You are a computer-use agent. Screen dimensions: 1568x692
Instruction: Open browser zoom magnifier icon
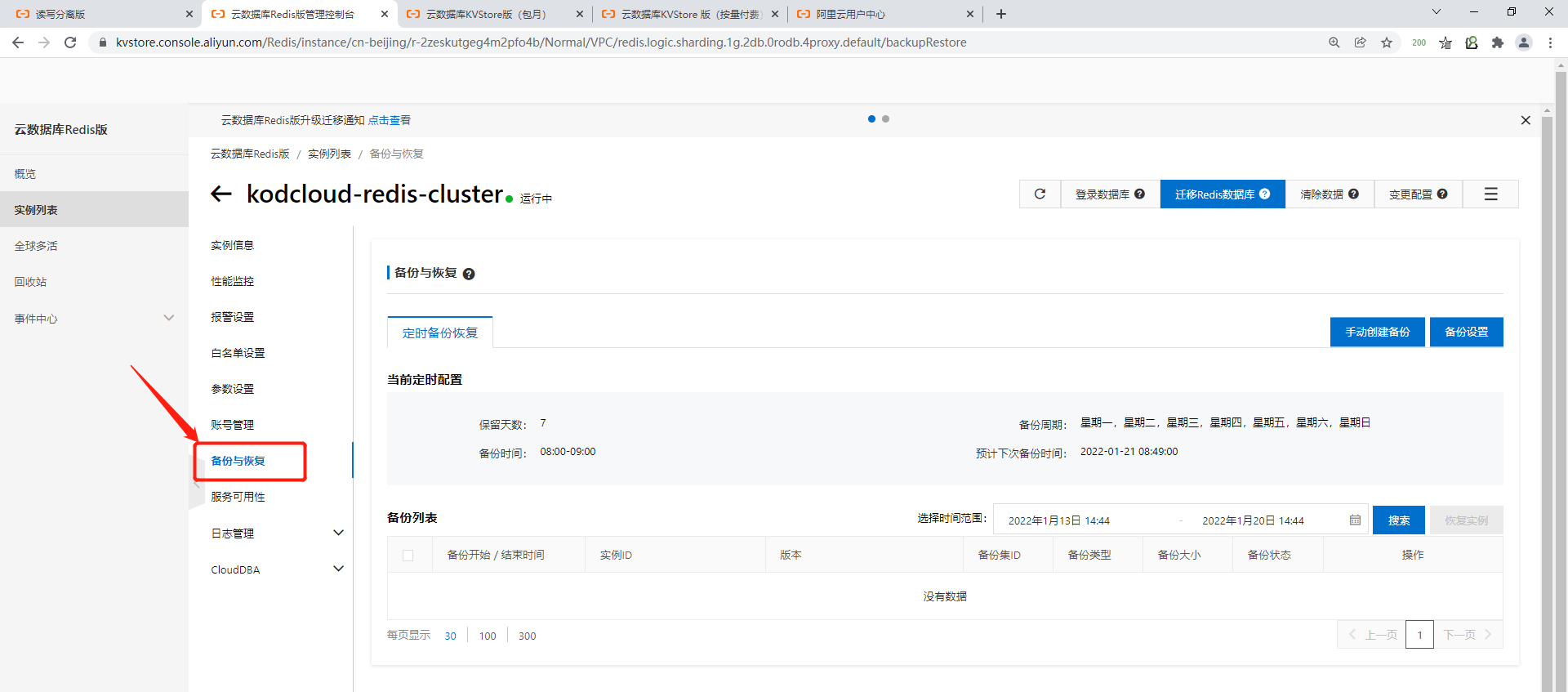[x=1334, y=42]
